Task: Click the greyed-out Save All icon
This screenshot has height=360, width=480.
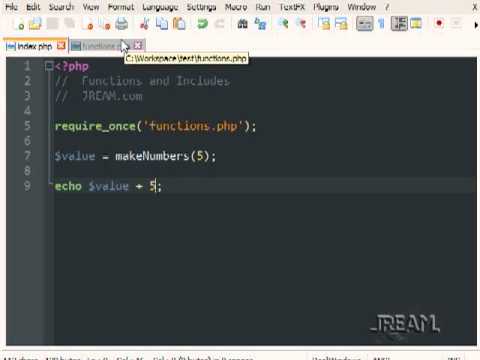Action: 69,24
